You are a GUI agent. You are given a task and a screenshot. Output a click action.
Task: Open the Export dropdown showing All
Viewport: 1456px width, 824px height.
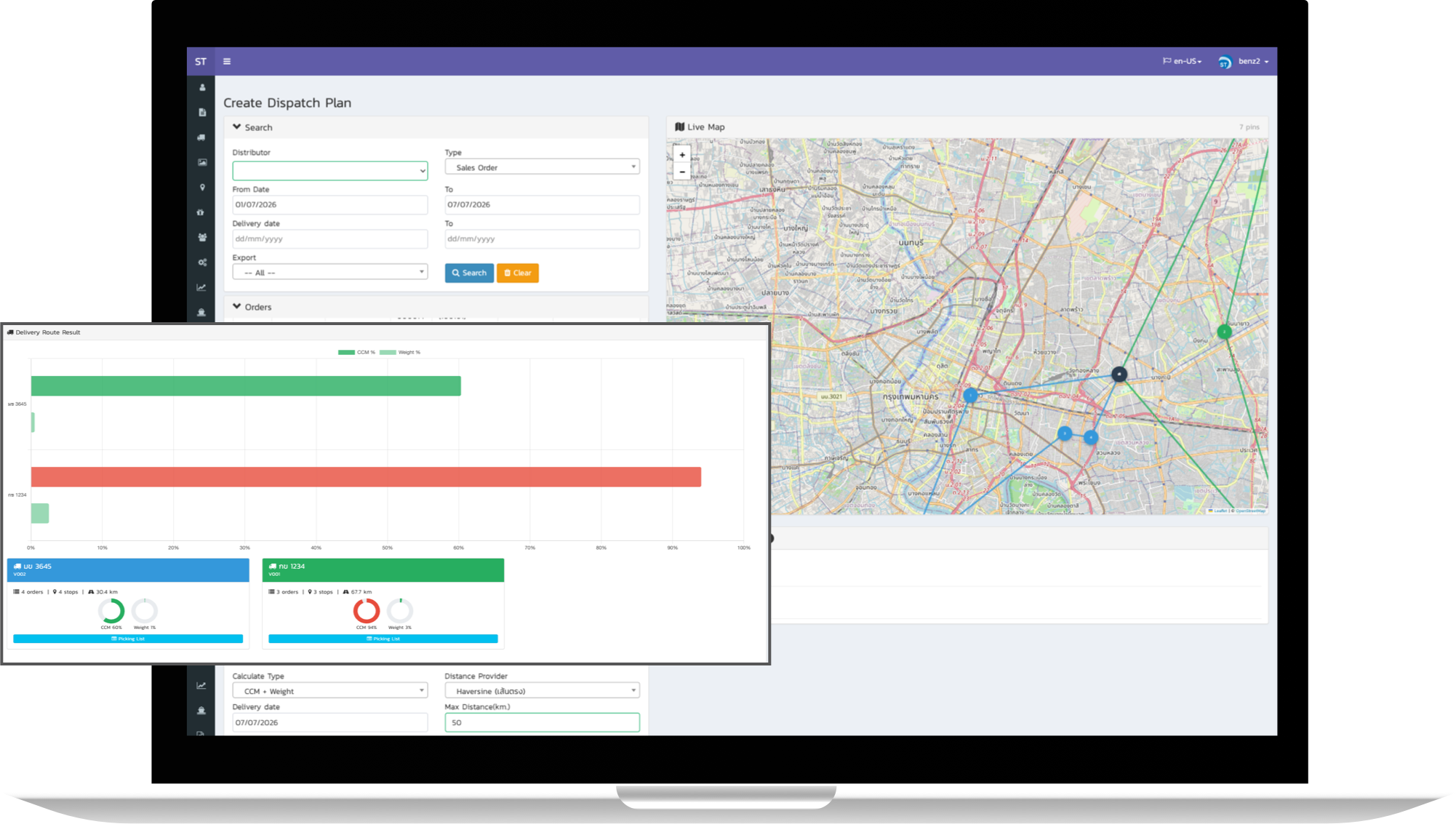tap(330, 273)
